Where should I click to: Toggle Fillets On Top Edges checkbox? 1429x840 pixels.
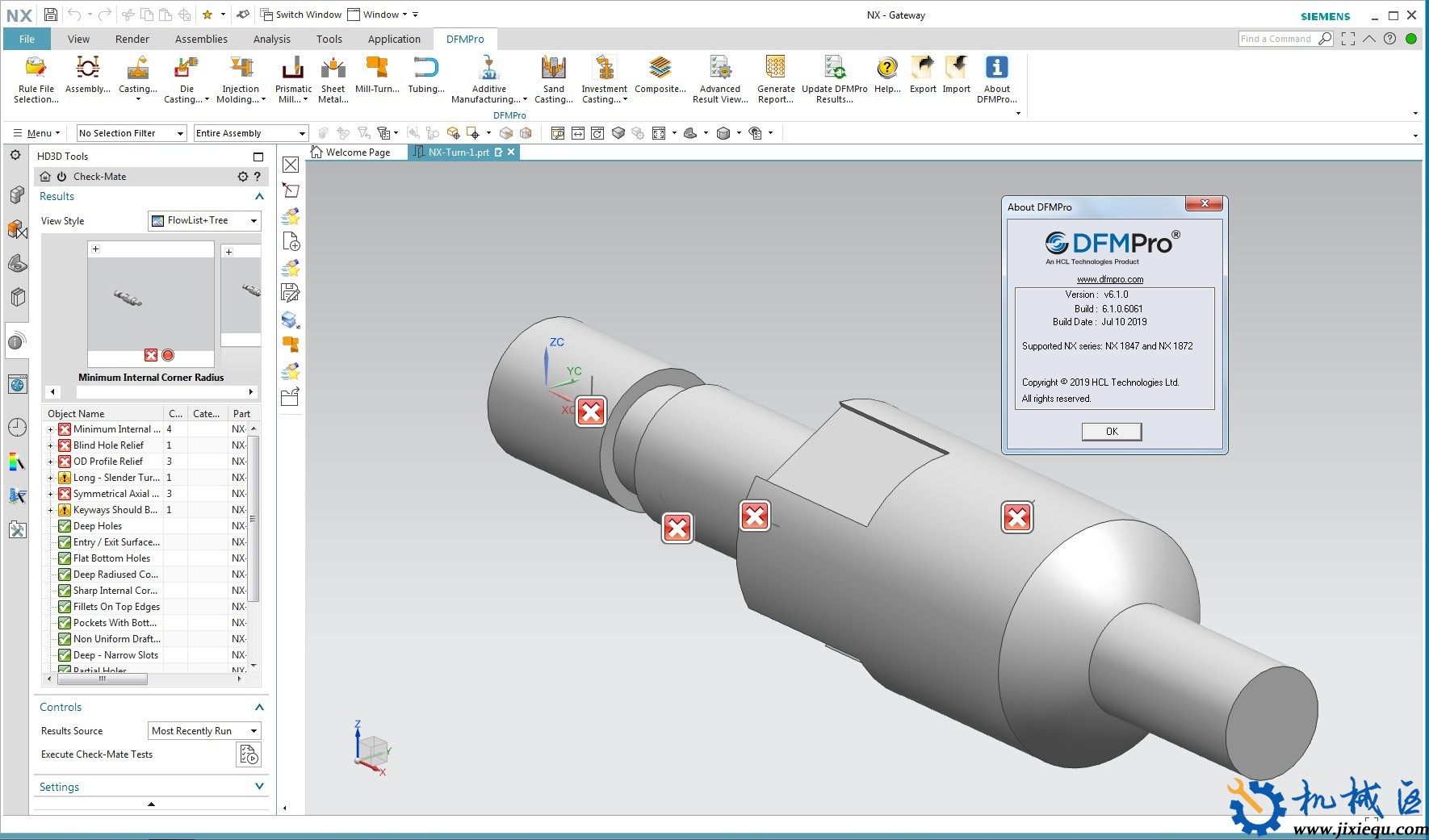click(65, 607)
